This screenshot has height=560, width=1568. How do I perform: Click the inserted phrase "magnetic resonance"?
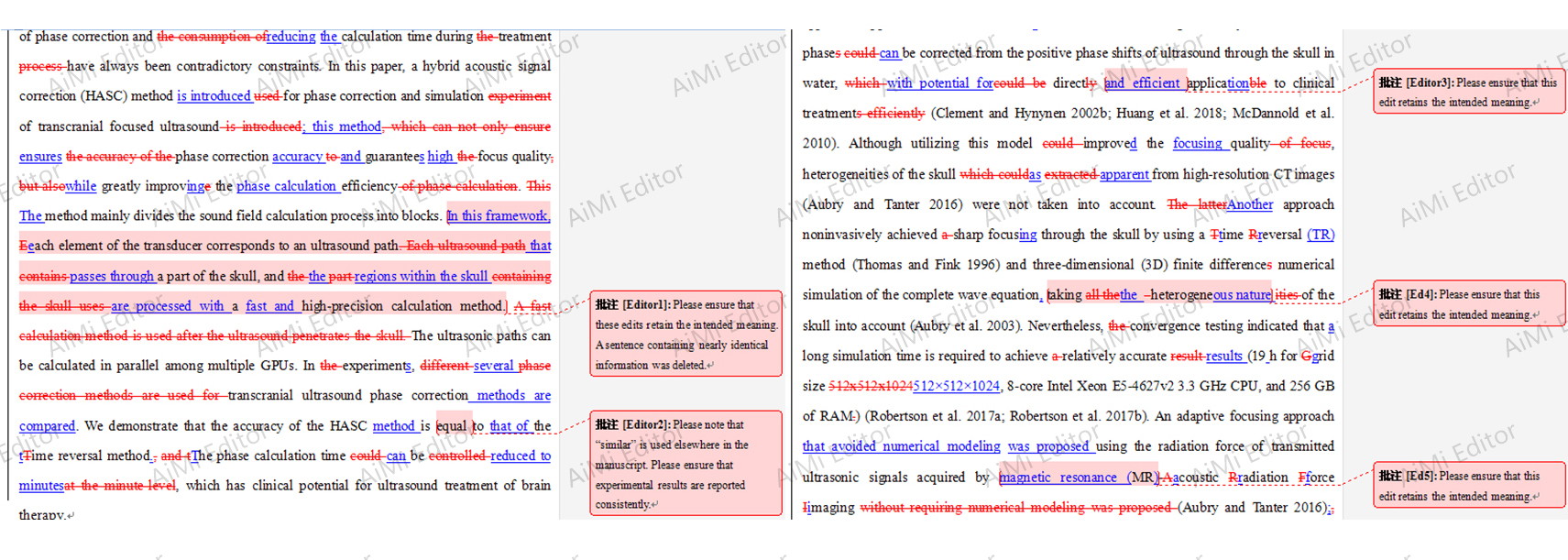1058,478
